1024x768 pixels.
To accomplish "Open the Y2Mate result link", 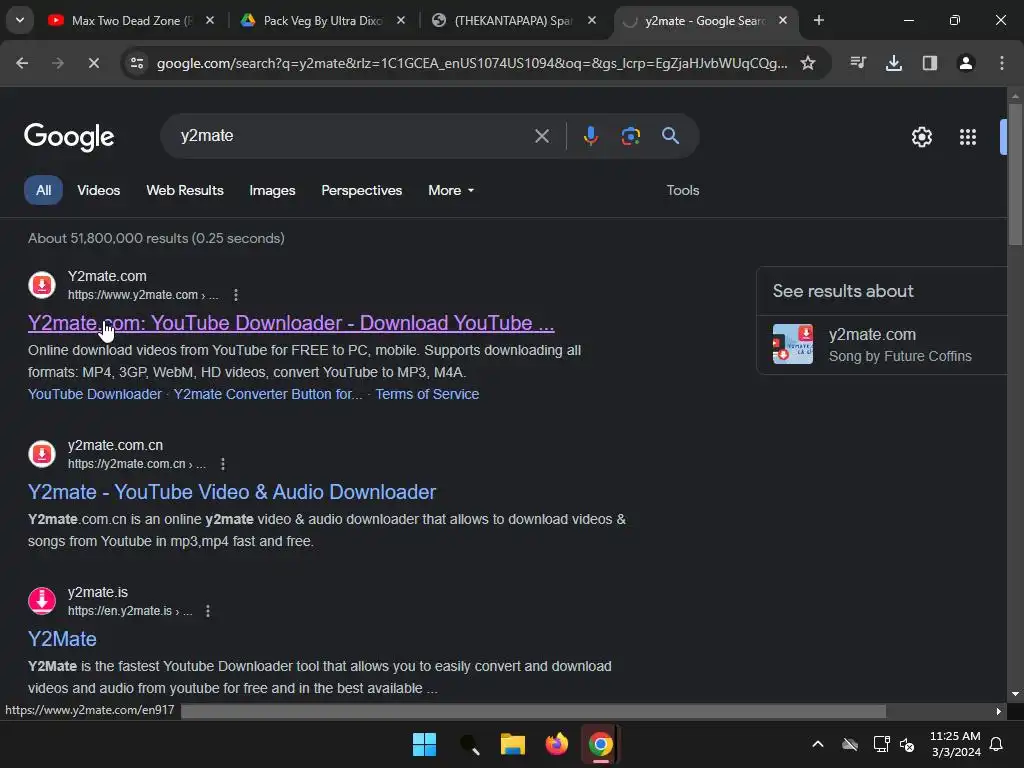I will coord(62,639).
